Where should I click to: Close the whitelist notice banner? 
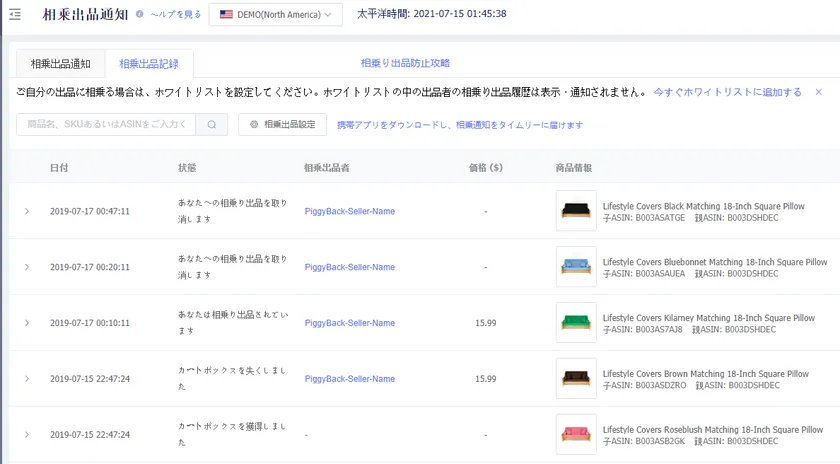(x=818, y=92)
